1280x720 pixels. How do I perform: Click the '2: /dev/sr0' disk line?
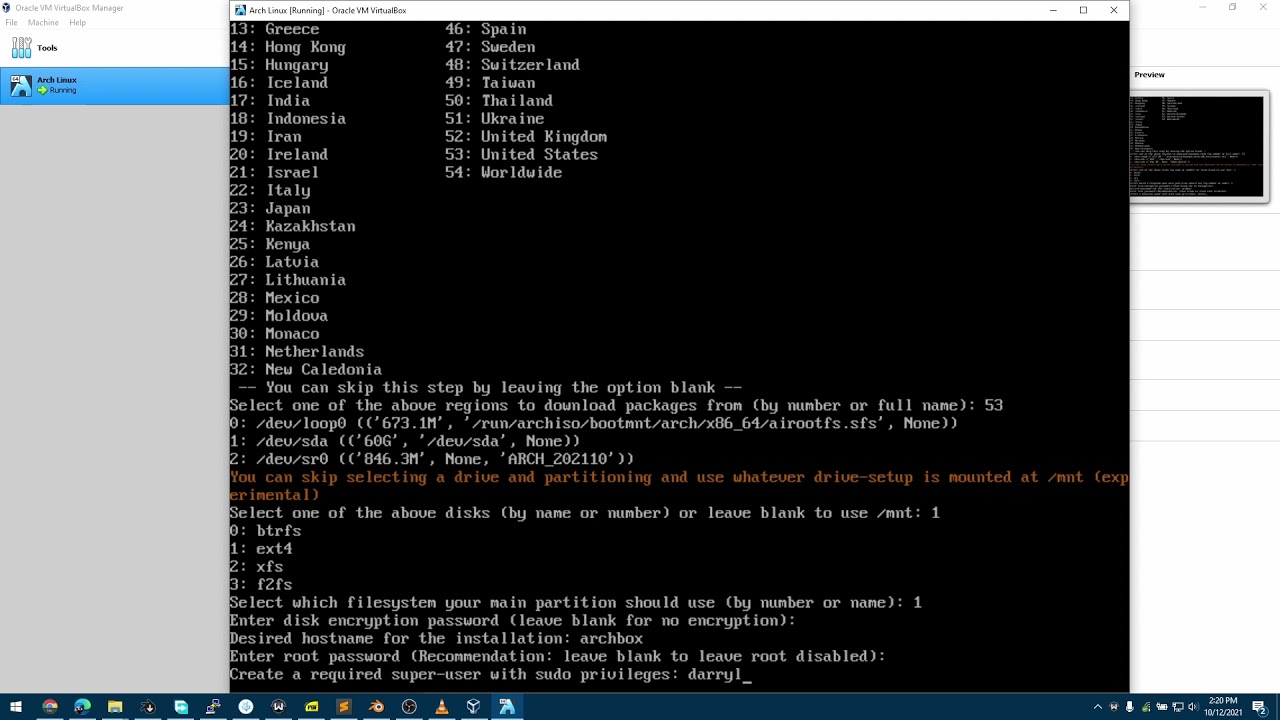(x=431, y=459)
